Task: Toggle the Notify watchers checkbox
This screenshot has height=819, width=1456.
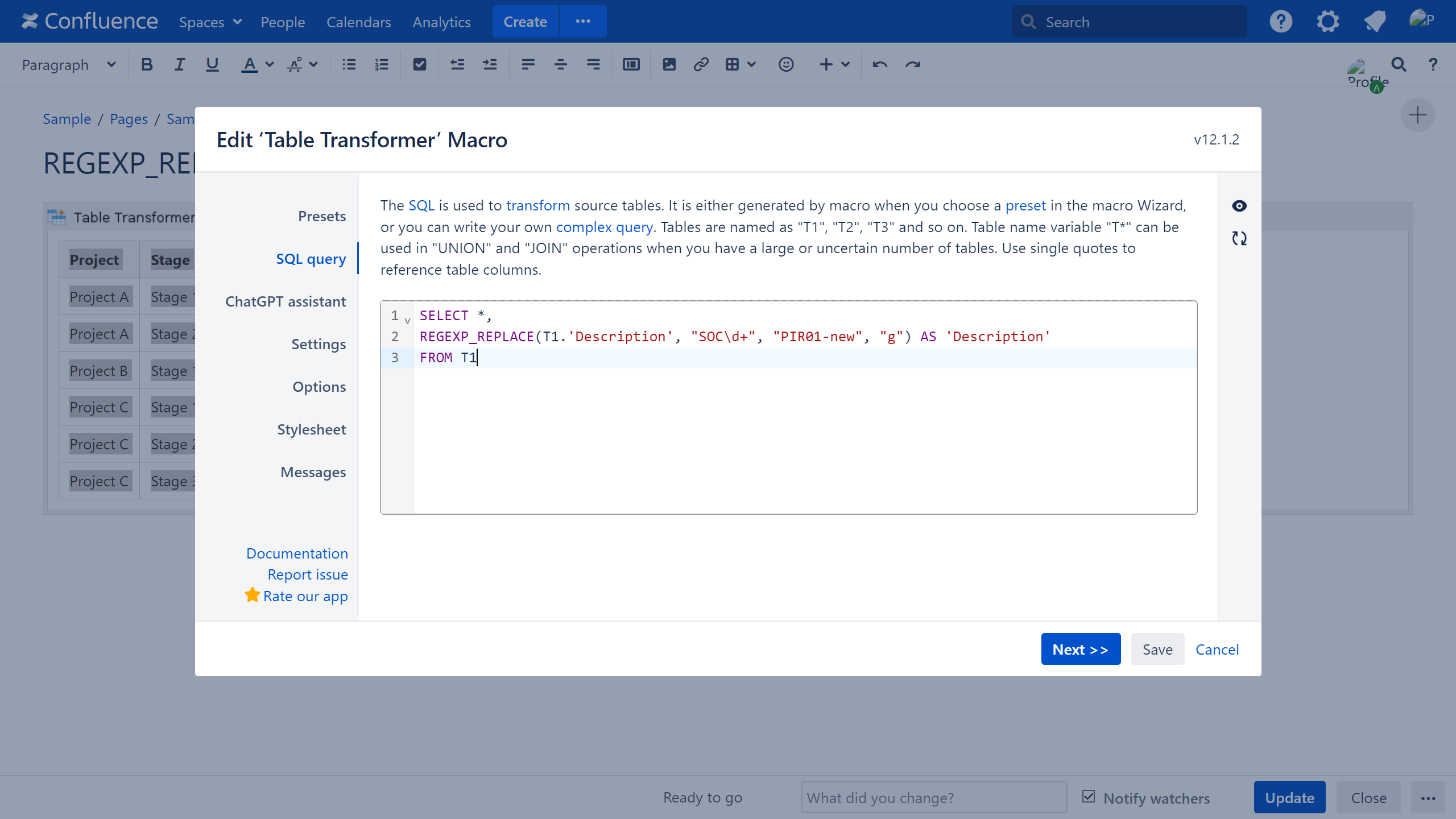Action: point(1089,796)
